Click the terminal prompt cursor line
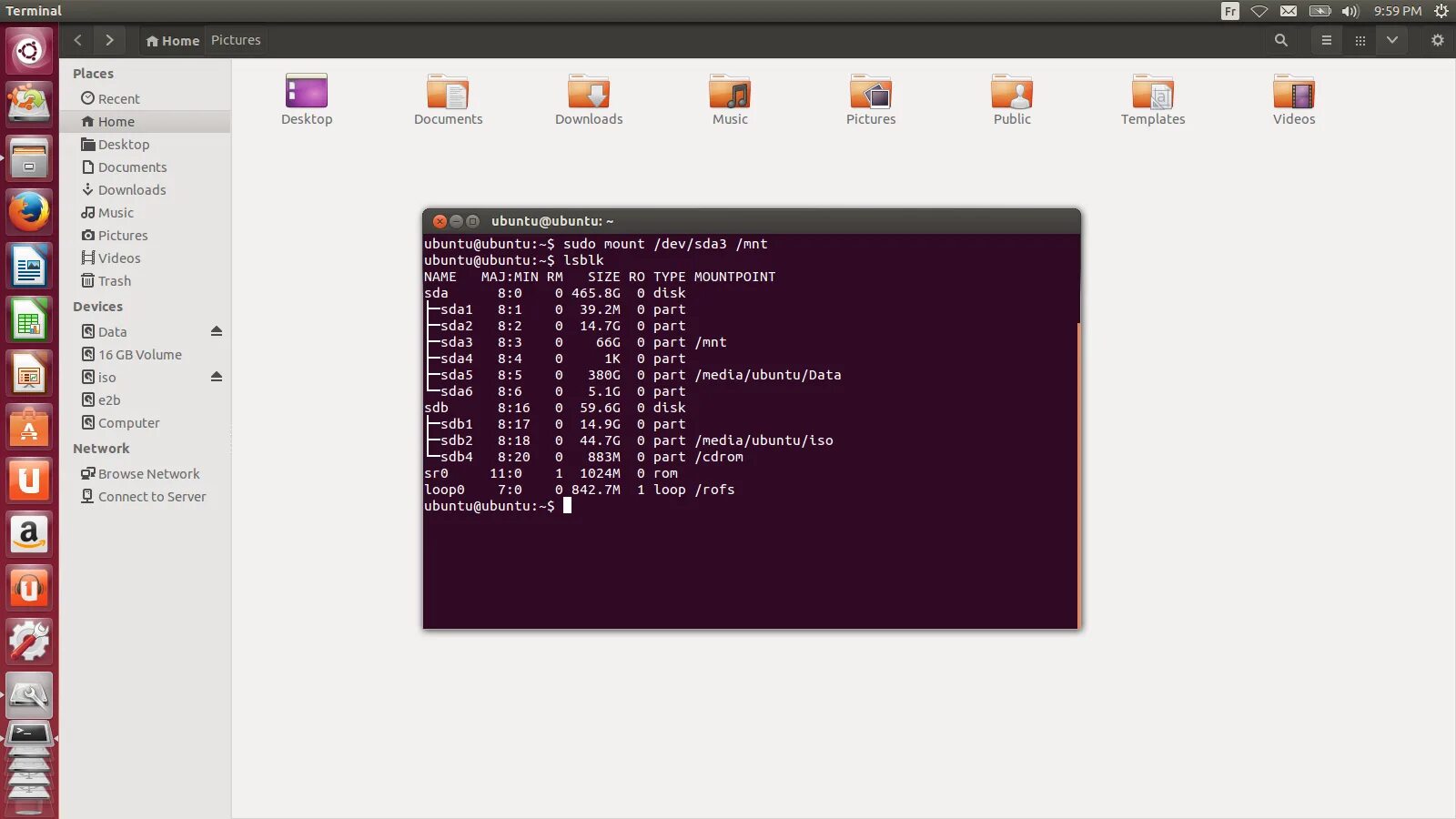The image size is (1456, 819). pos(498,506)
